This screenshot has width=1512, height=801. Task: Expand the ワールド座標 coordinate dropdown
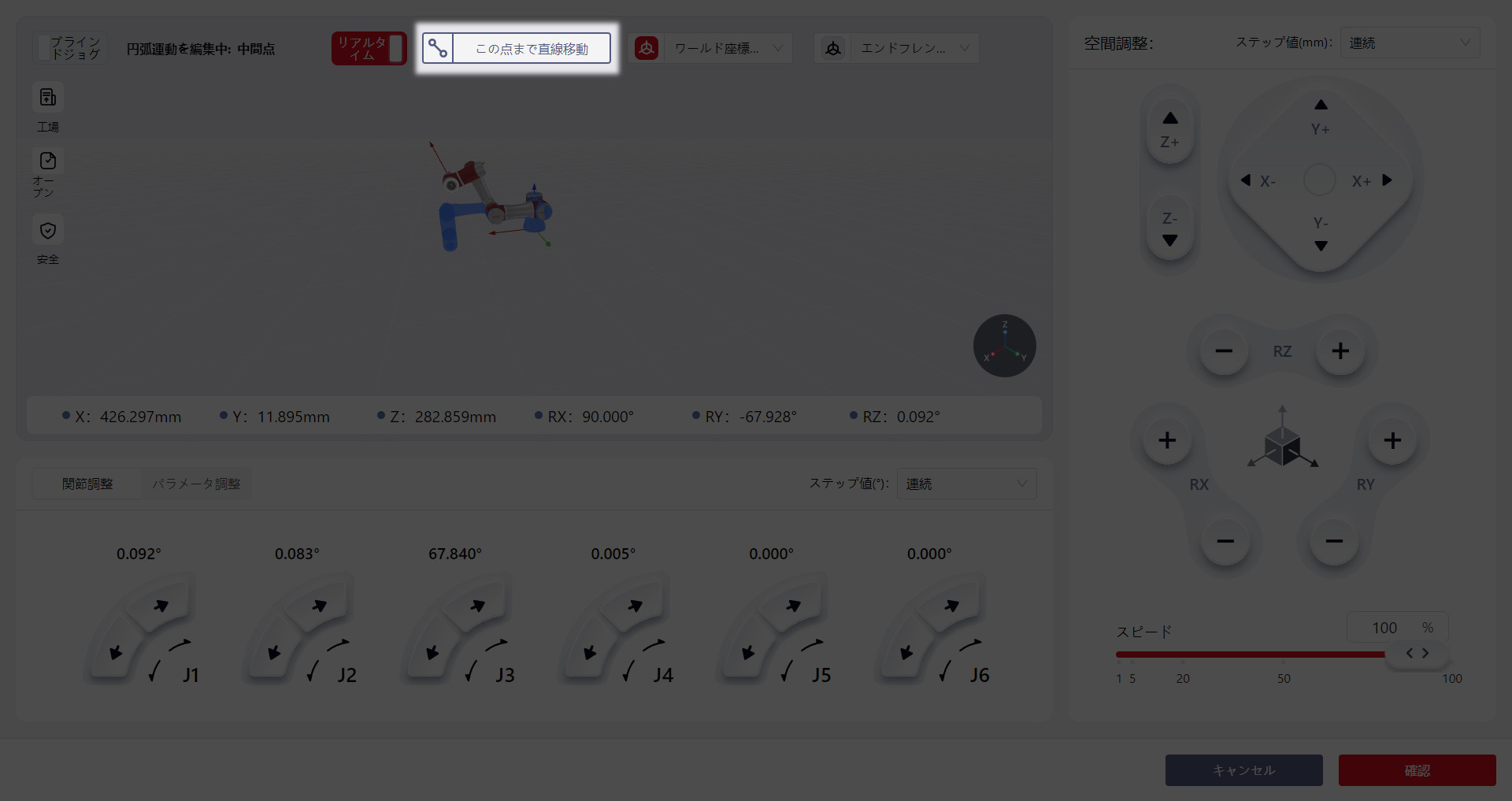pyautogui.click(x=727, y=49)
